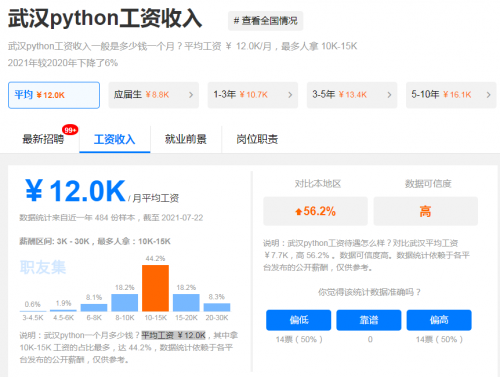Vote 偏高 on the data accuracy
This screenshot has width=500, height=377.
tap(439, 320)
